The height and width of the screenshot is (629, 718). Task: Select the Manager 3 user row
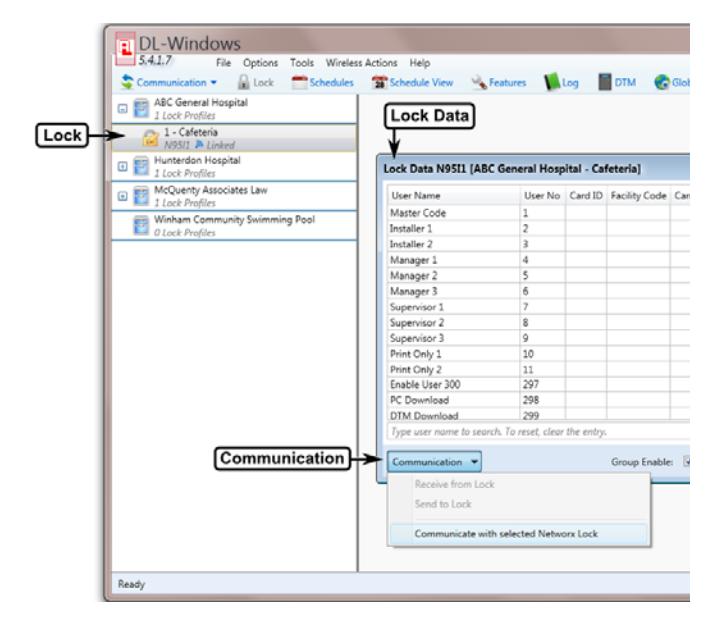[x=538, y=291]
